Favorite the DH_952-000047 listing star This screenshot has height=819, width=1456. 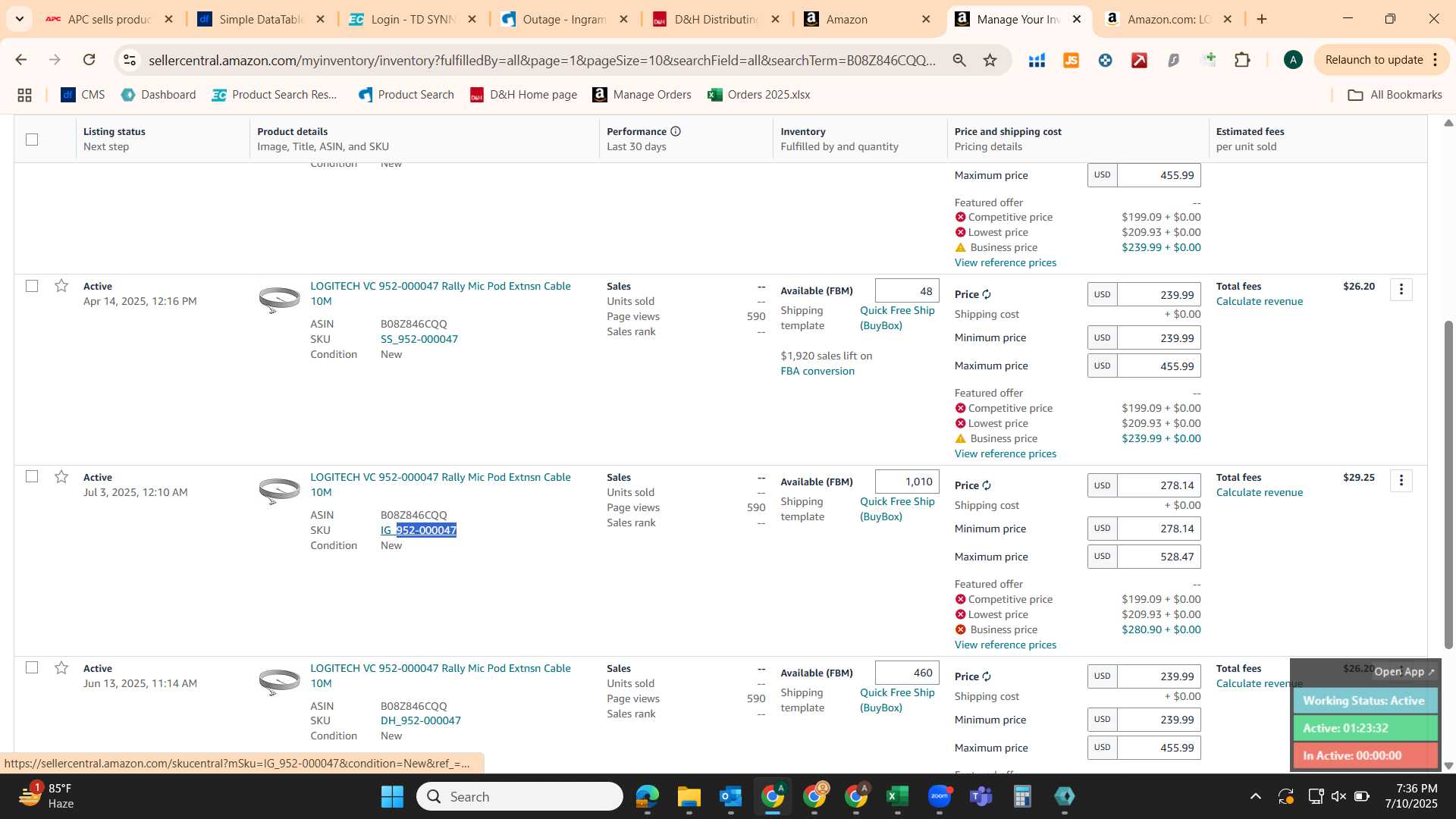point(61,668)
